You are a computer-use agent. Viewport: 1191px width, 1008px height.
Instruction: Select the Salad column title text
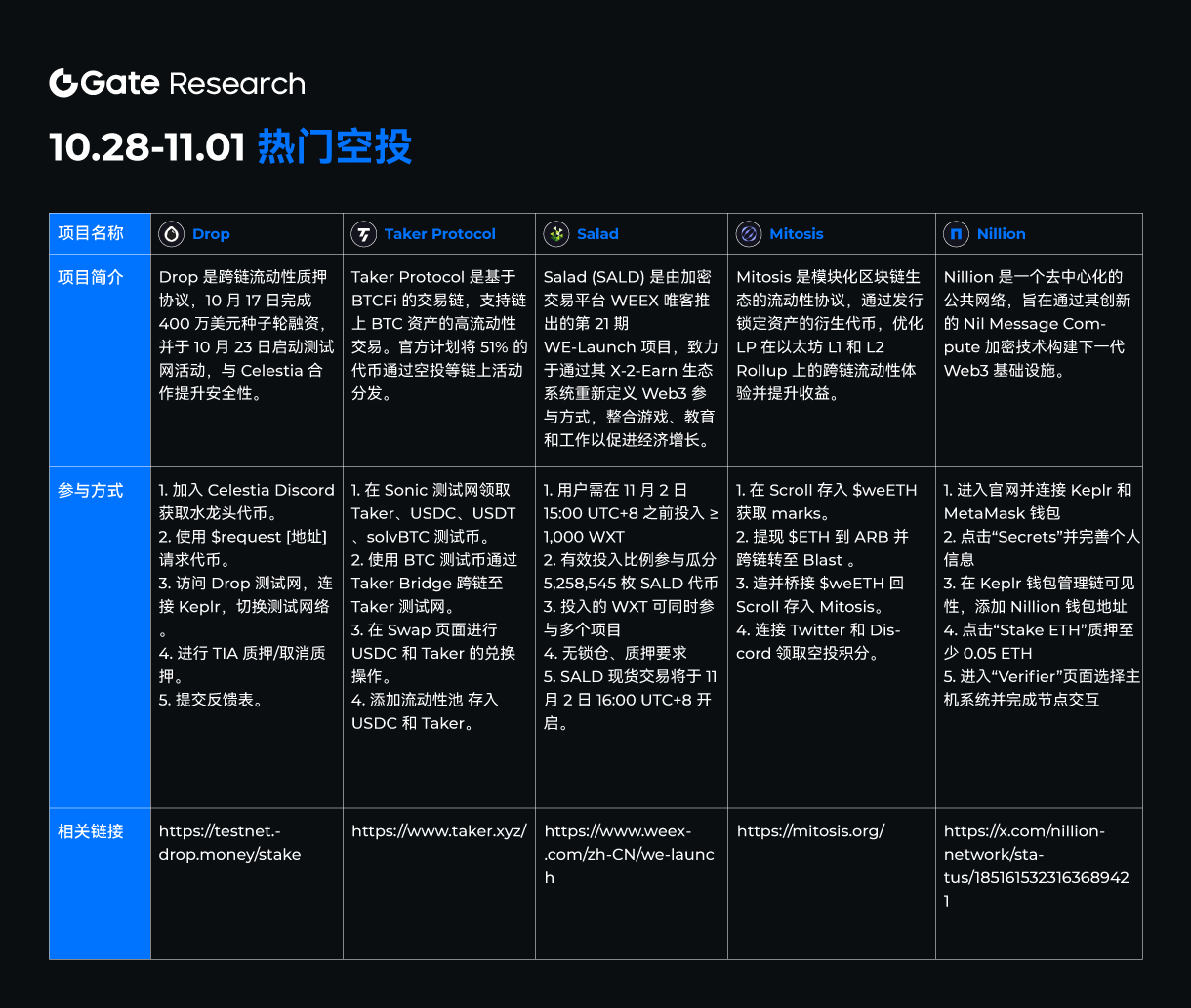point(597,233)
